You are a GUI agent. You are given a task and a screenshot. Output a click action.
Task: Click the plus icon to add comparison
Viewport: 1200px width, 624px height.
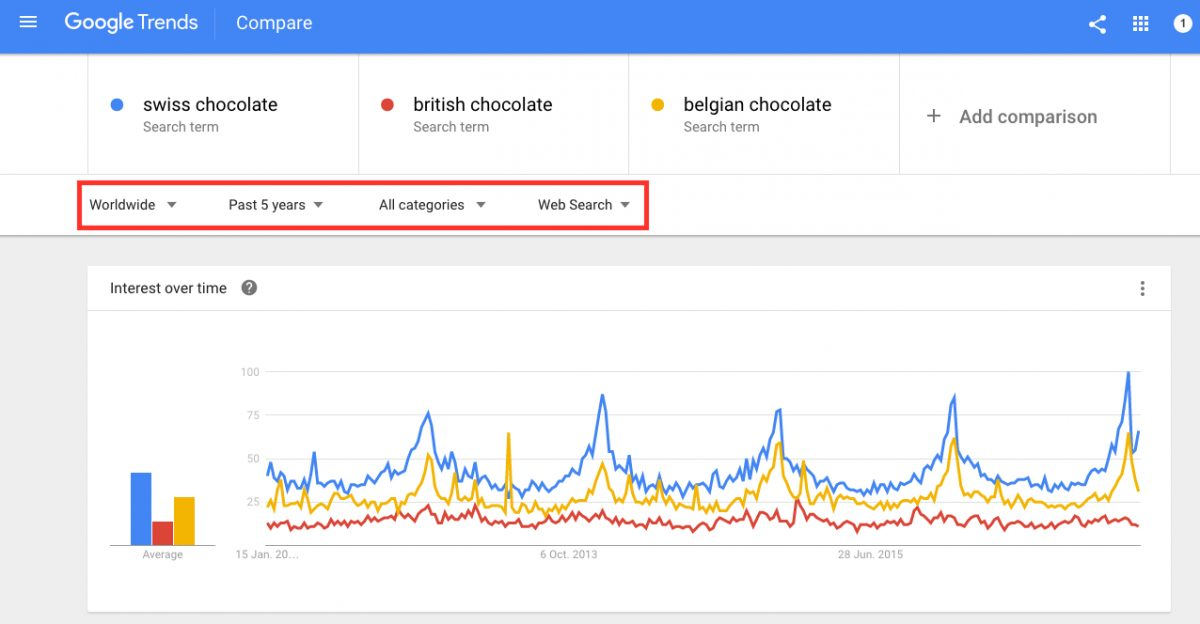(934, 116)
